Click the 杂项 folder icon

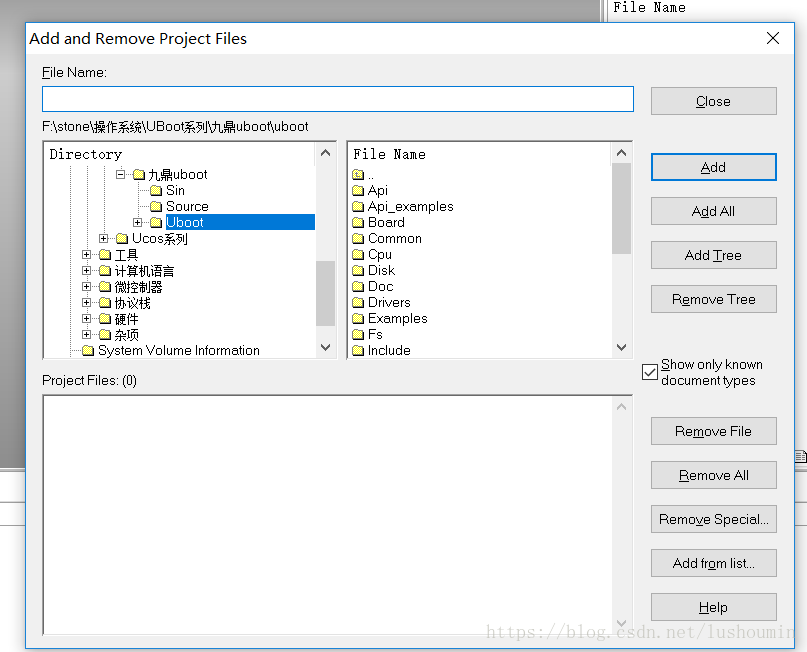coord(105,334)
